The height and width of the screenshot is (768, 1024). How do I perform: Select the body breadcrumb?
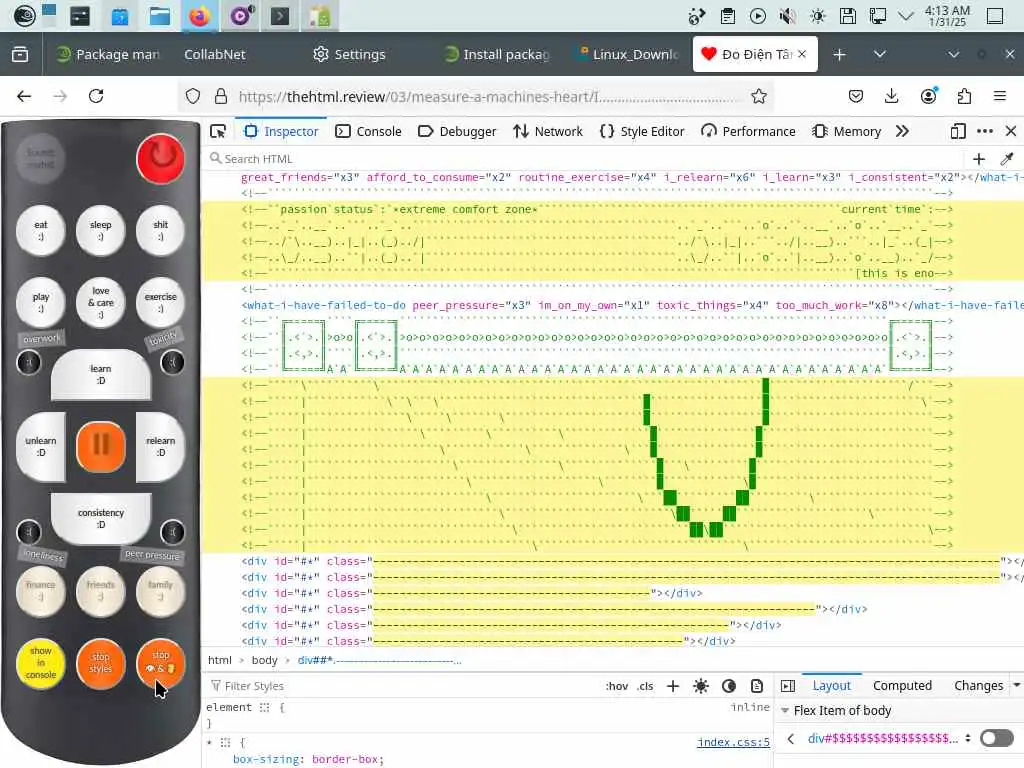pos(264,660)
